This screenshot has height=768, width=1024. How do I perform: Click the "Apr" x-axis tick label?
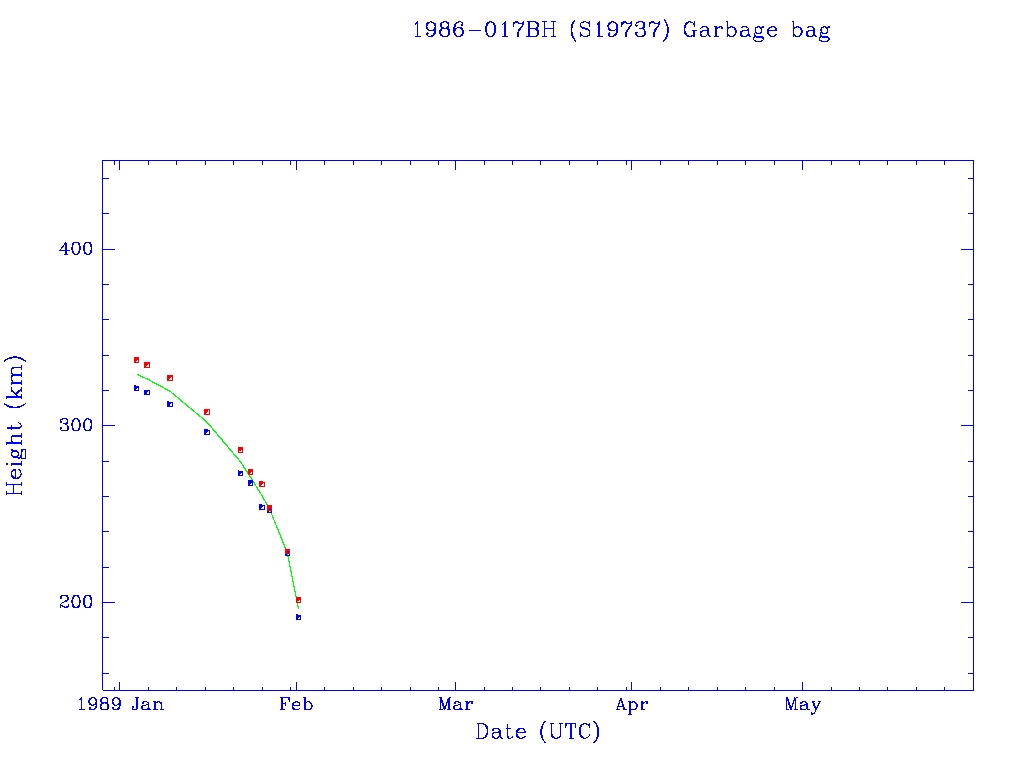coord(631,705)
